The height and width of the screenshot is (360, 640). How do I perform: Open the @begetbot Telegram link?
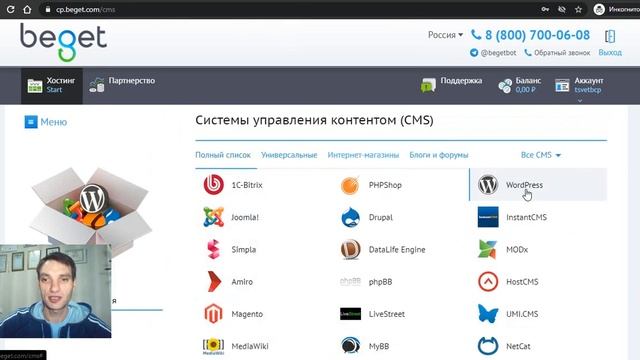[493, 53]
